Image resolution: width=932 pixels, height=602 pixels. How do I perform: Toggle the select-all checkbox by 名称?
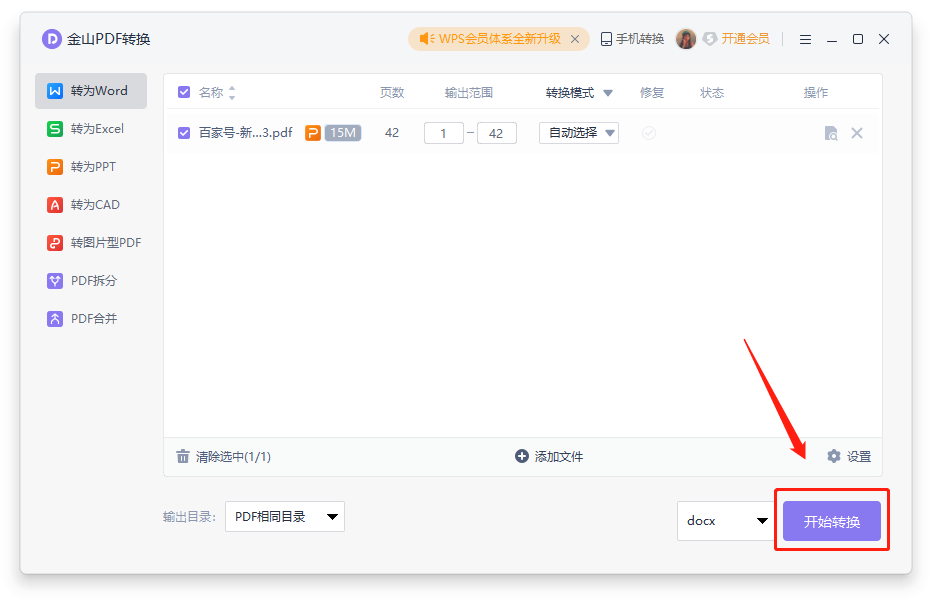coord(184,92)
